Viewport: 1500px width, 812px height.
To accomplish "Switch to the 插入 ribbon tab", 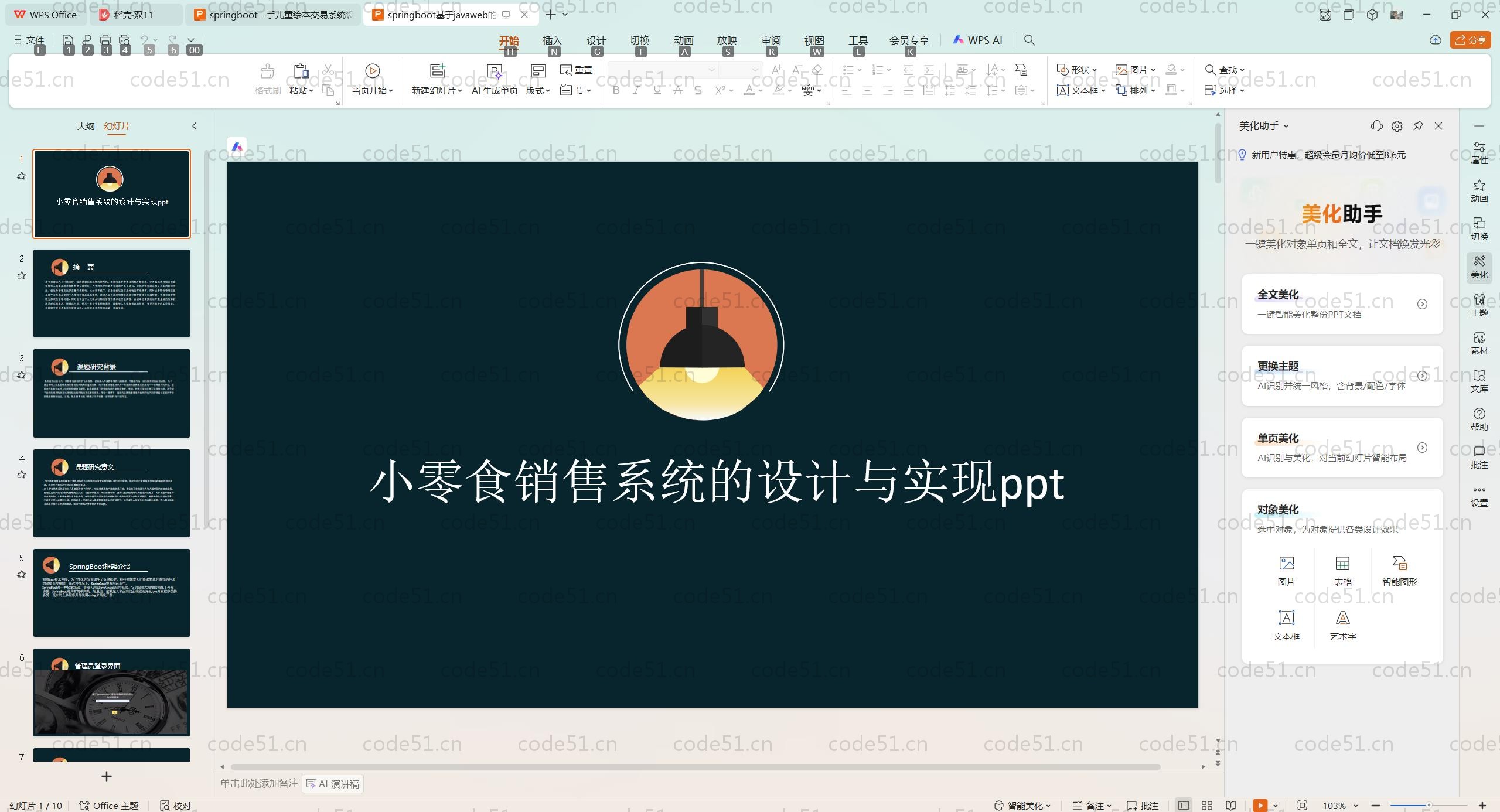I will (x=553, y=40).
